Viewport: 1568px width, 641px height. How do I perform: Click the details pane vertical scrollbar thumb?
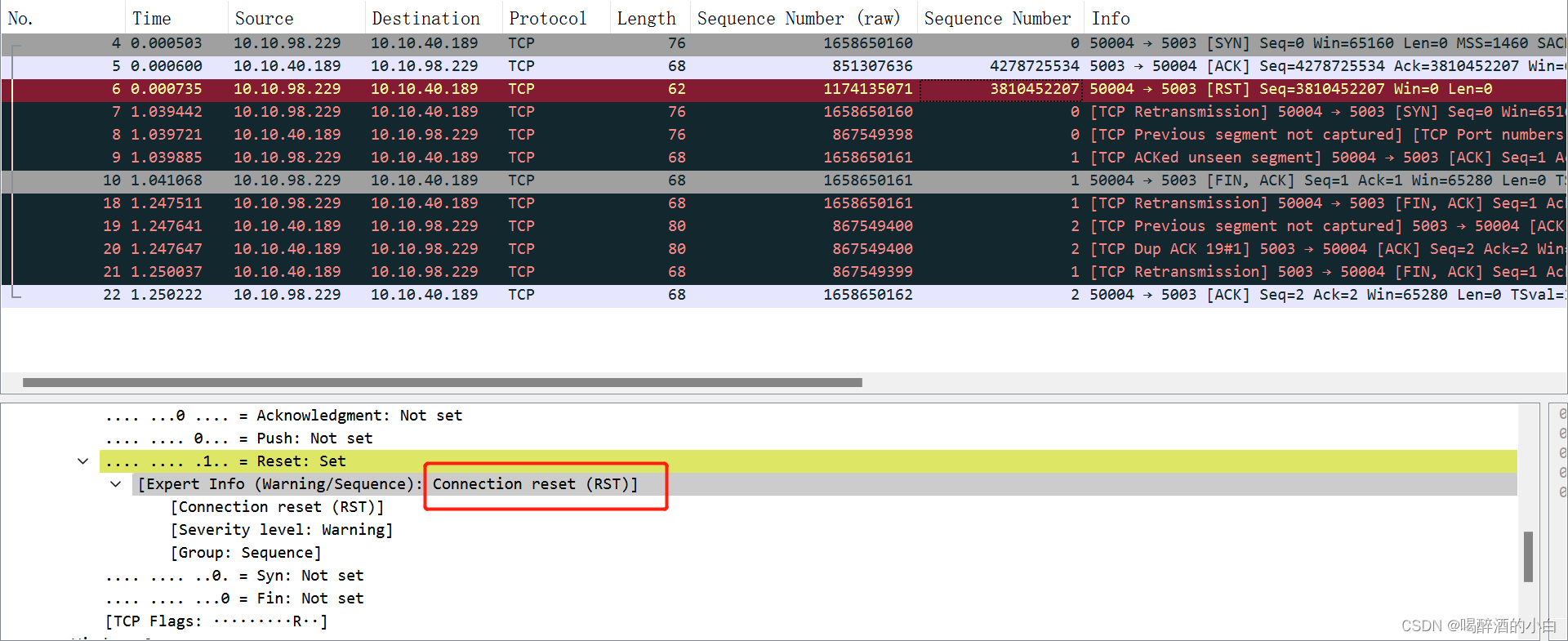(x=1528, y=557)
